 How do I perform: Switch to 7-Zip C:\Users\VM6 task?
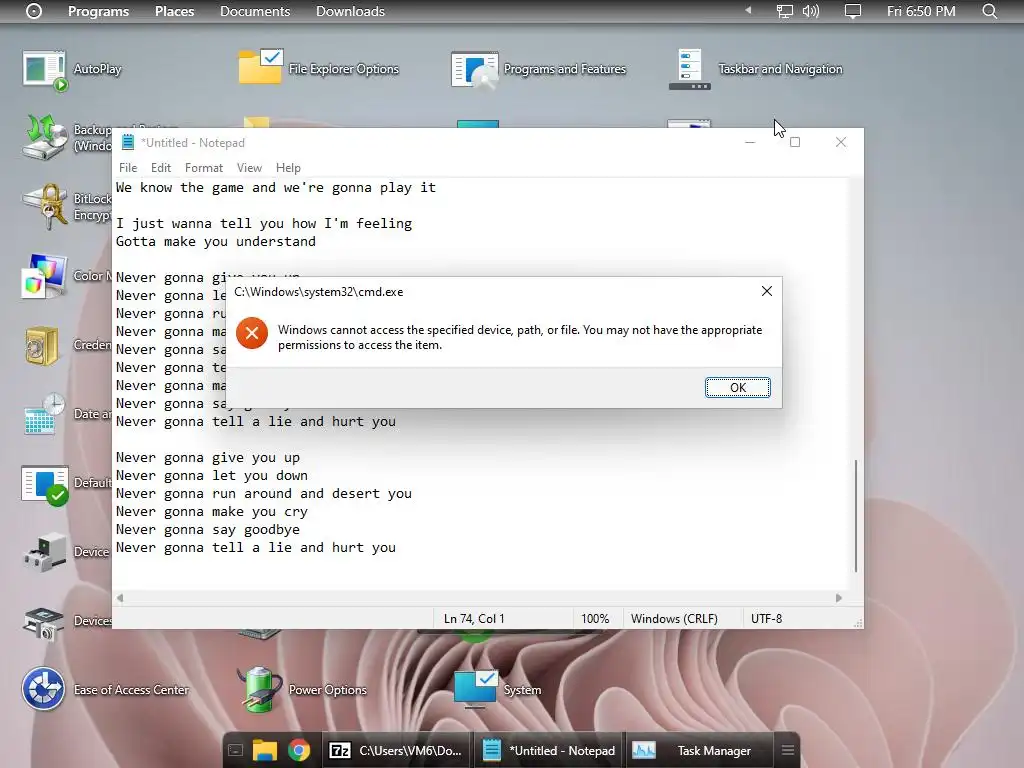396,750
